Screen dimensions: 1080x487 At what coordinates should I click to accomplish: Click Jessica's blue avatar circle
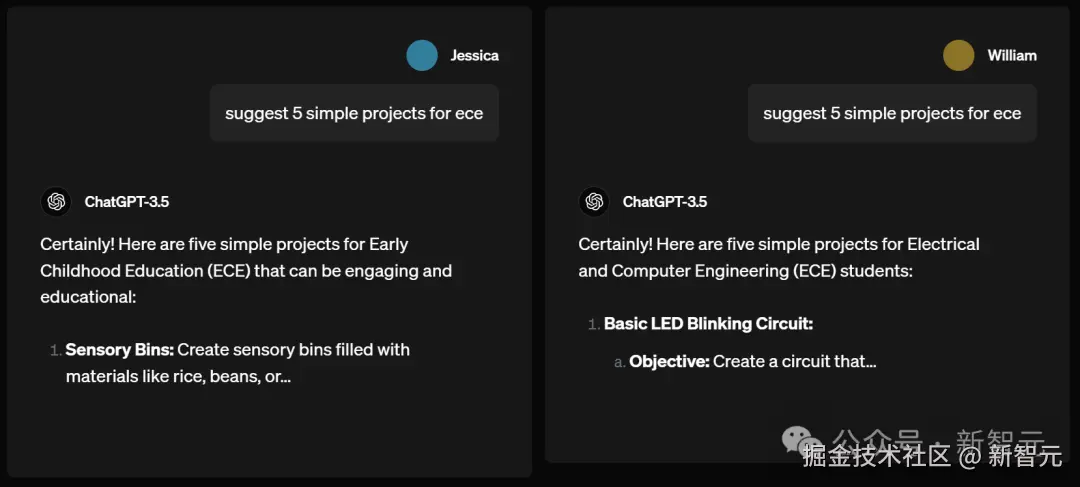(422, 56)
